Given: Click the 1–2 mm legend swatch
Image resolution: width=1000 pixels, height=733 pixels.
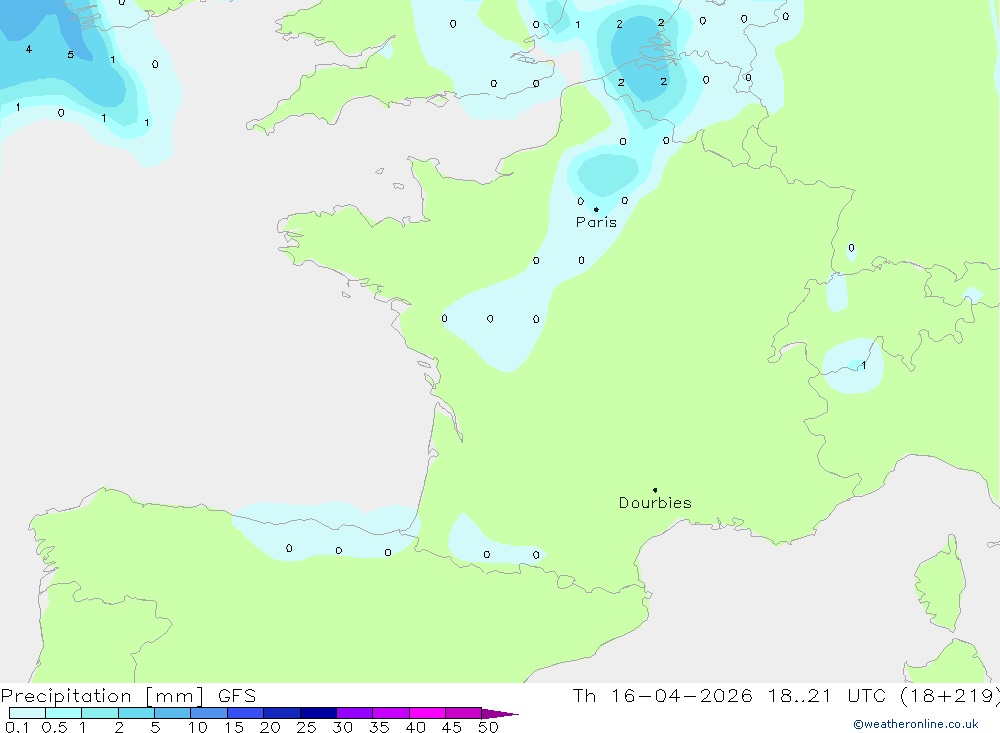Looking at the screenshot, I should (99, 713).
